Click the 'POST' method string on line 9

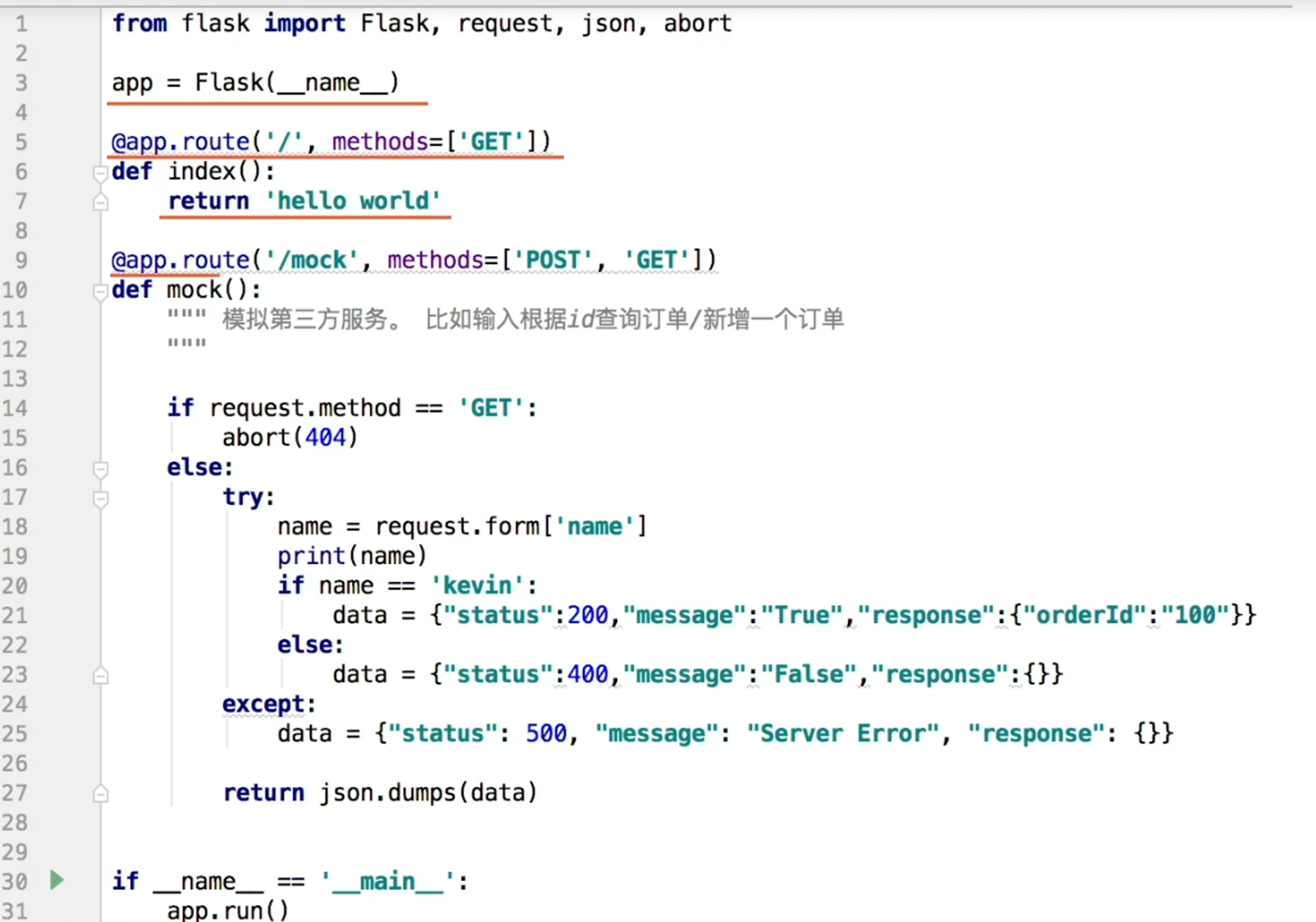pos(553,261)
